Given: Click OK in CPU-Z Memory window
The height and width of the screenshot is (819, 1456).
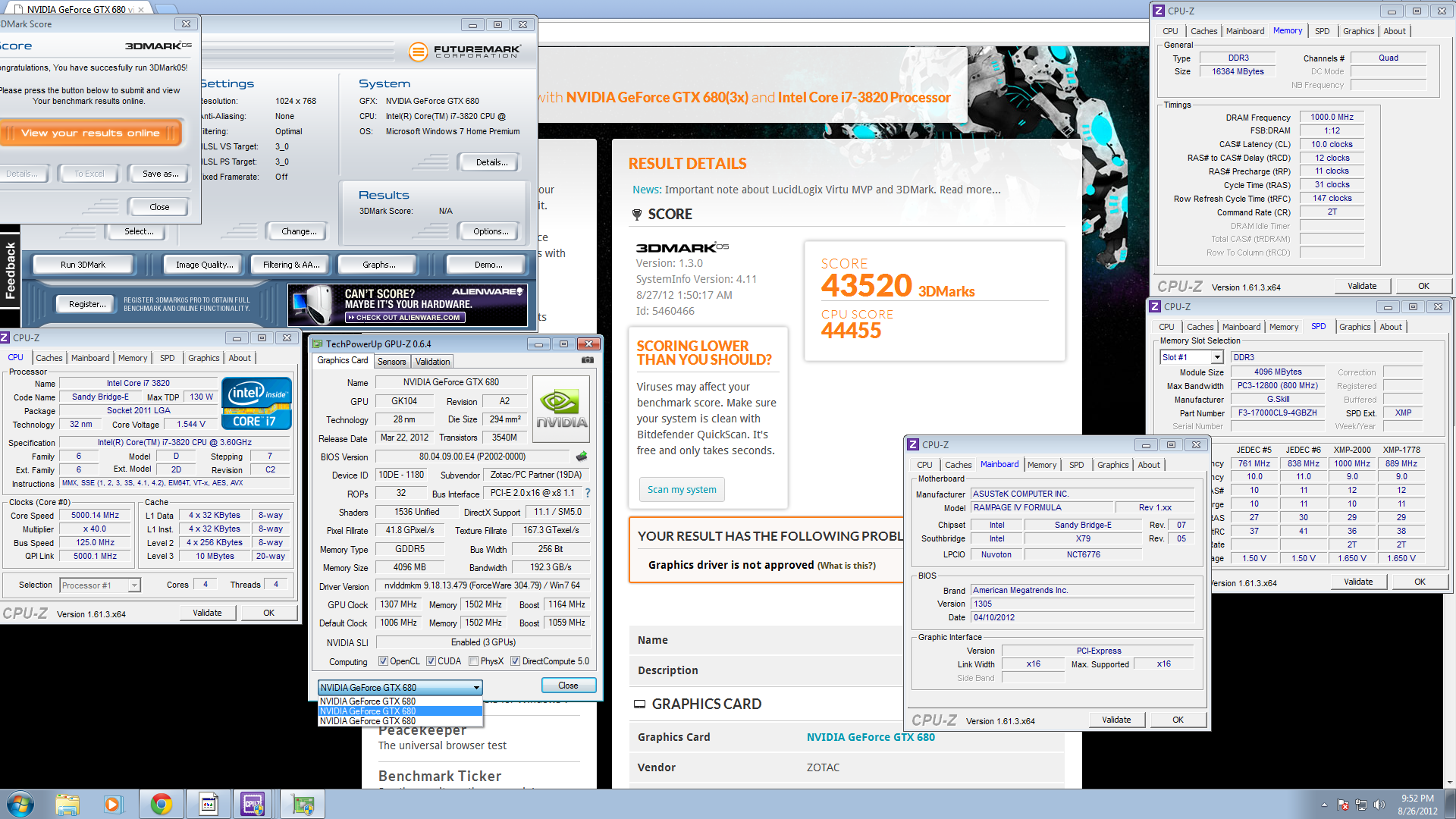Looking at the screenshot, I should (1423, 286).
